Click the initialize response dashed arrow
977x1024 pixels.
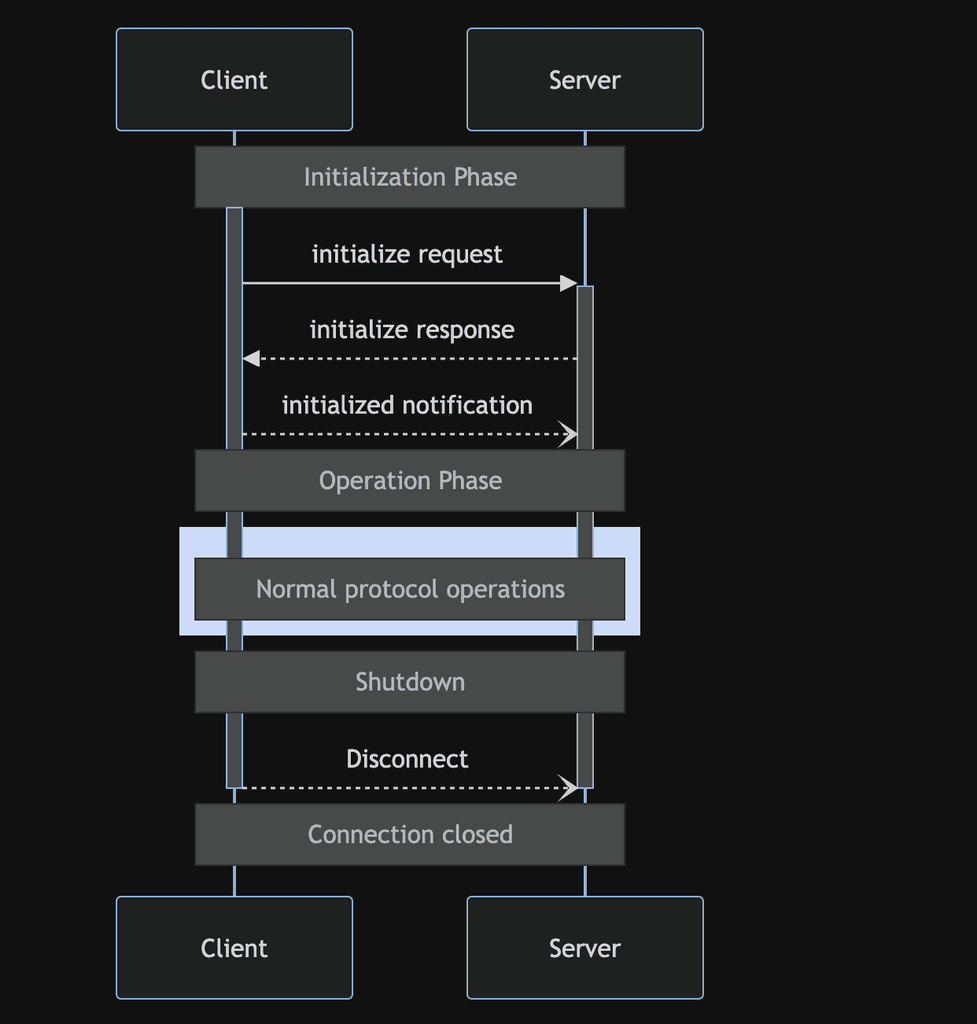coord(410,357)
